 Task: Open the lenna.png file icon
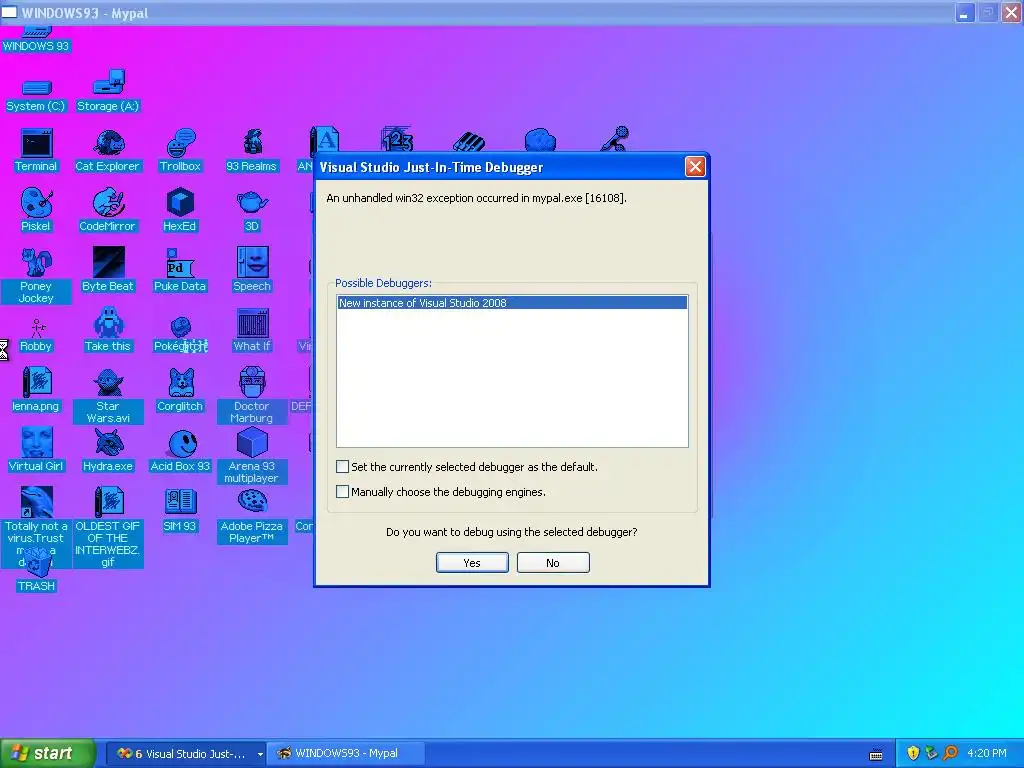pyautogui.click(x=37, y=390)
